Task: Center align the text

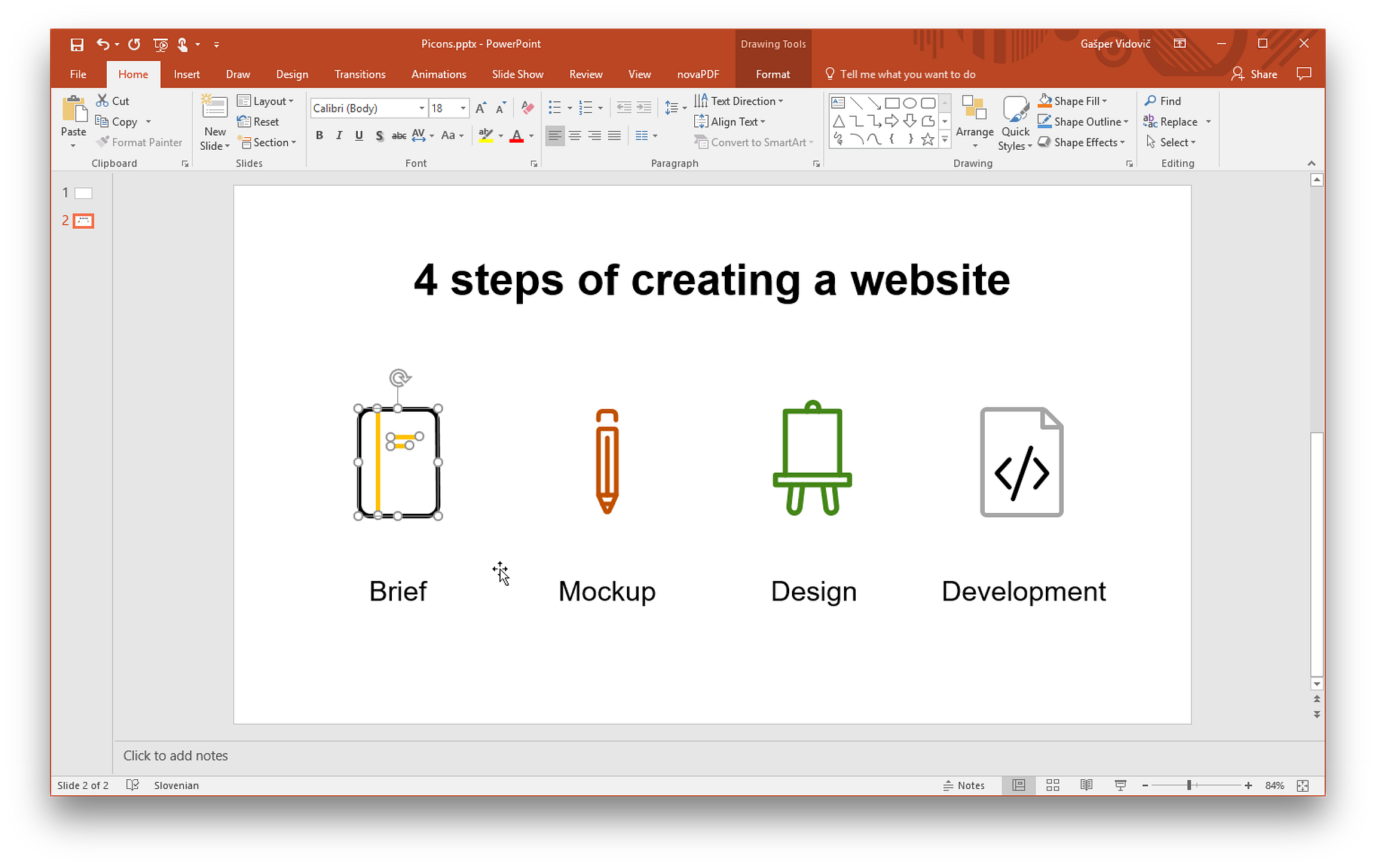Action: [x=575, y=135]
